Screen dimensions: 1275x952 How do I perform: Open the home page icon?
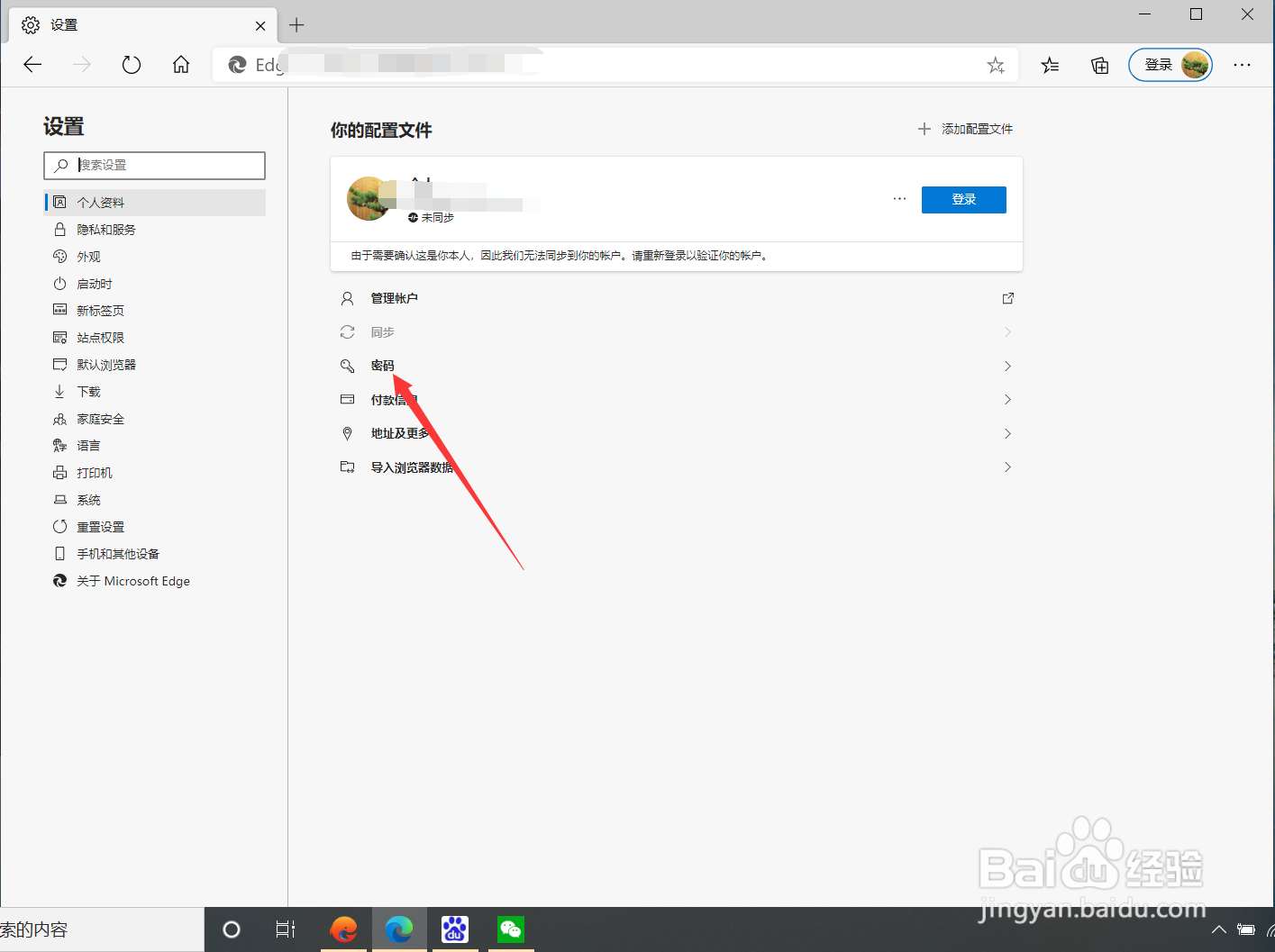pyautogui.click(x=180, y=64)
